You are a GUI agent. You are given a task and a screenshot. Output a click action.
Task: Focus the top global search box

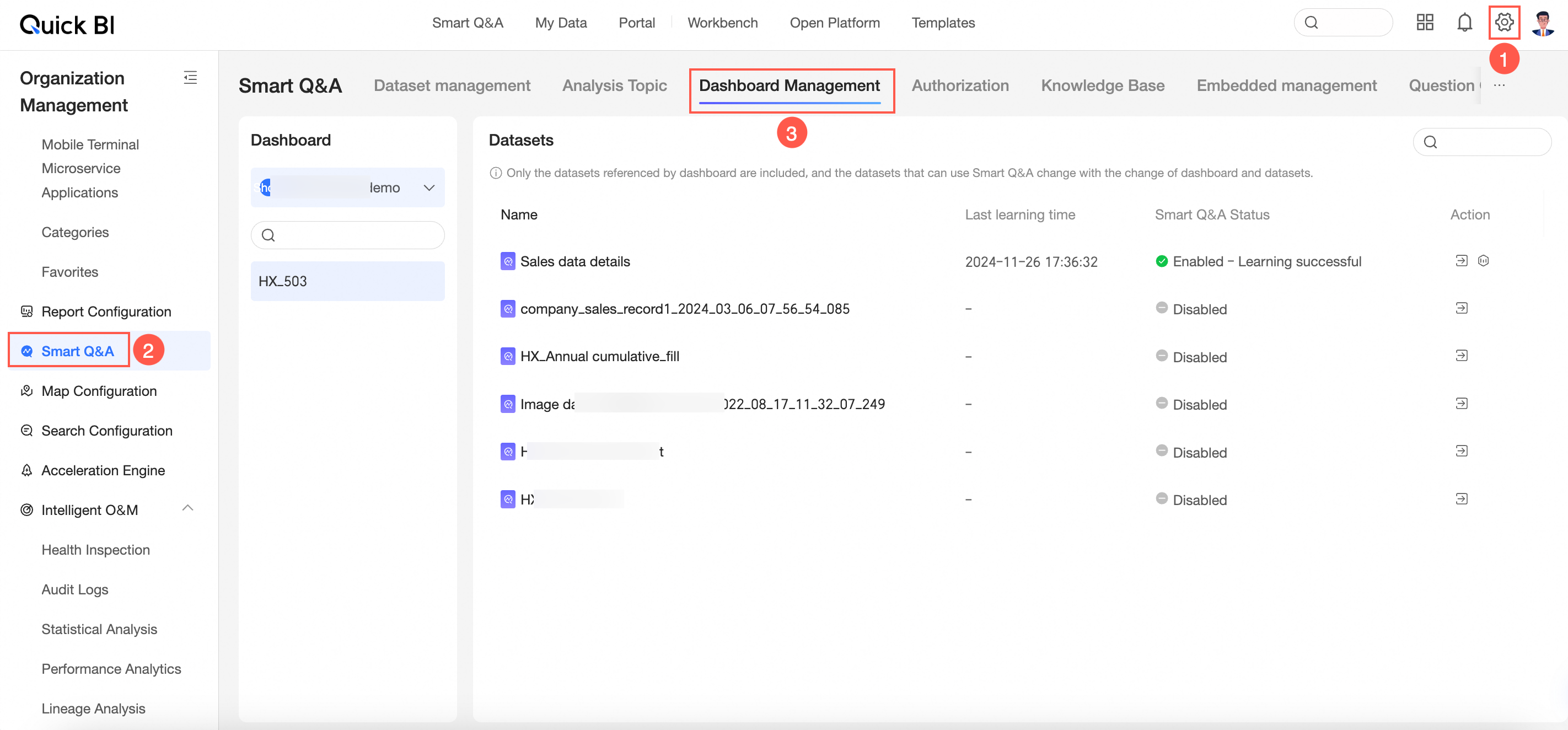tap(1343, 23)
